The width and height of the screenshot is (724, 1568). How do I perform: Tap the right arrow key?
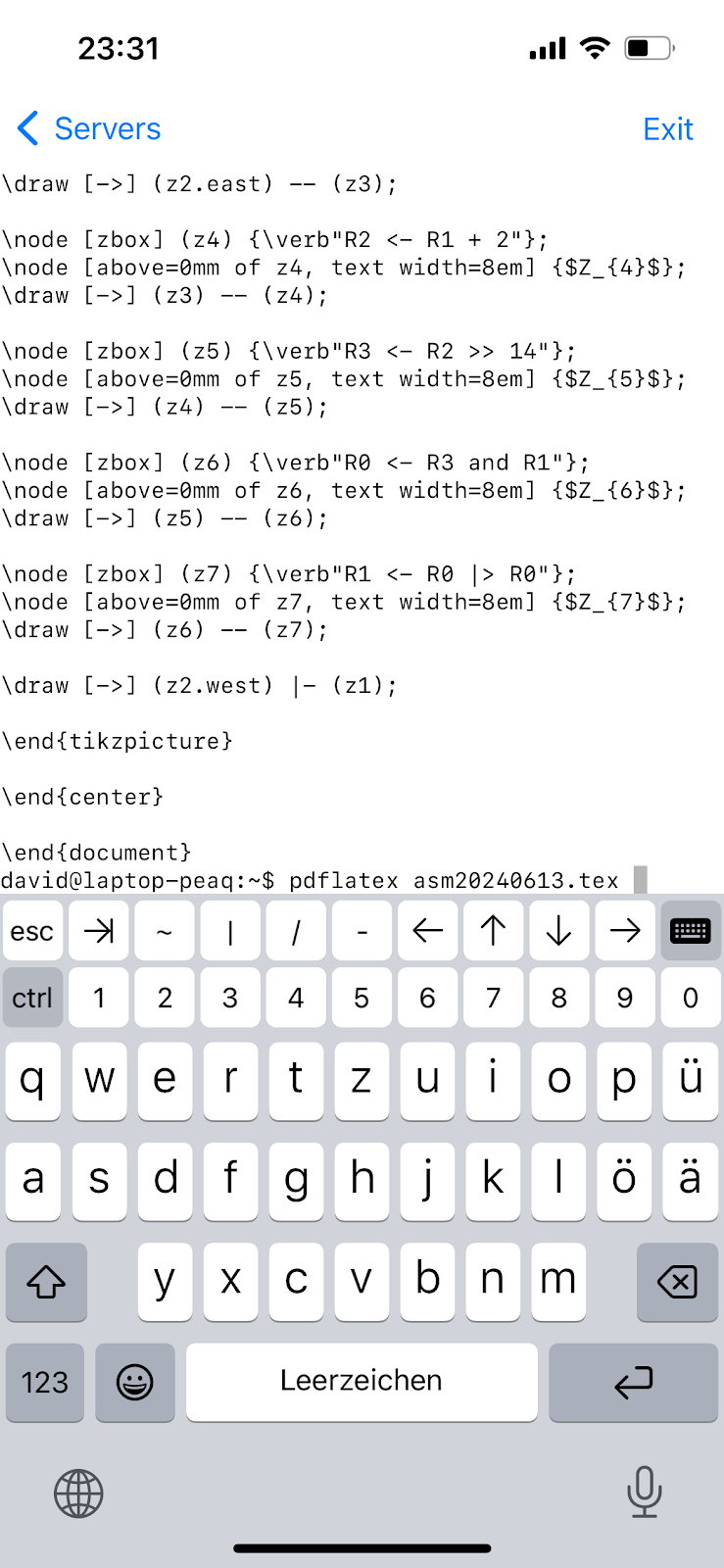(x=624, y=931)
